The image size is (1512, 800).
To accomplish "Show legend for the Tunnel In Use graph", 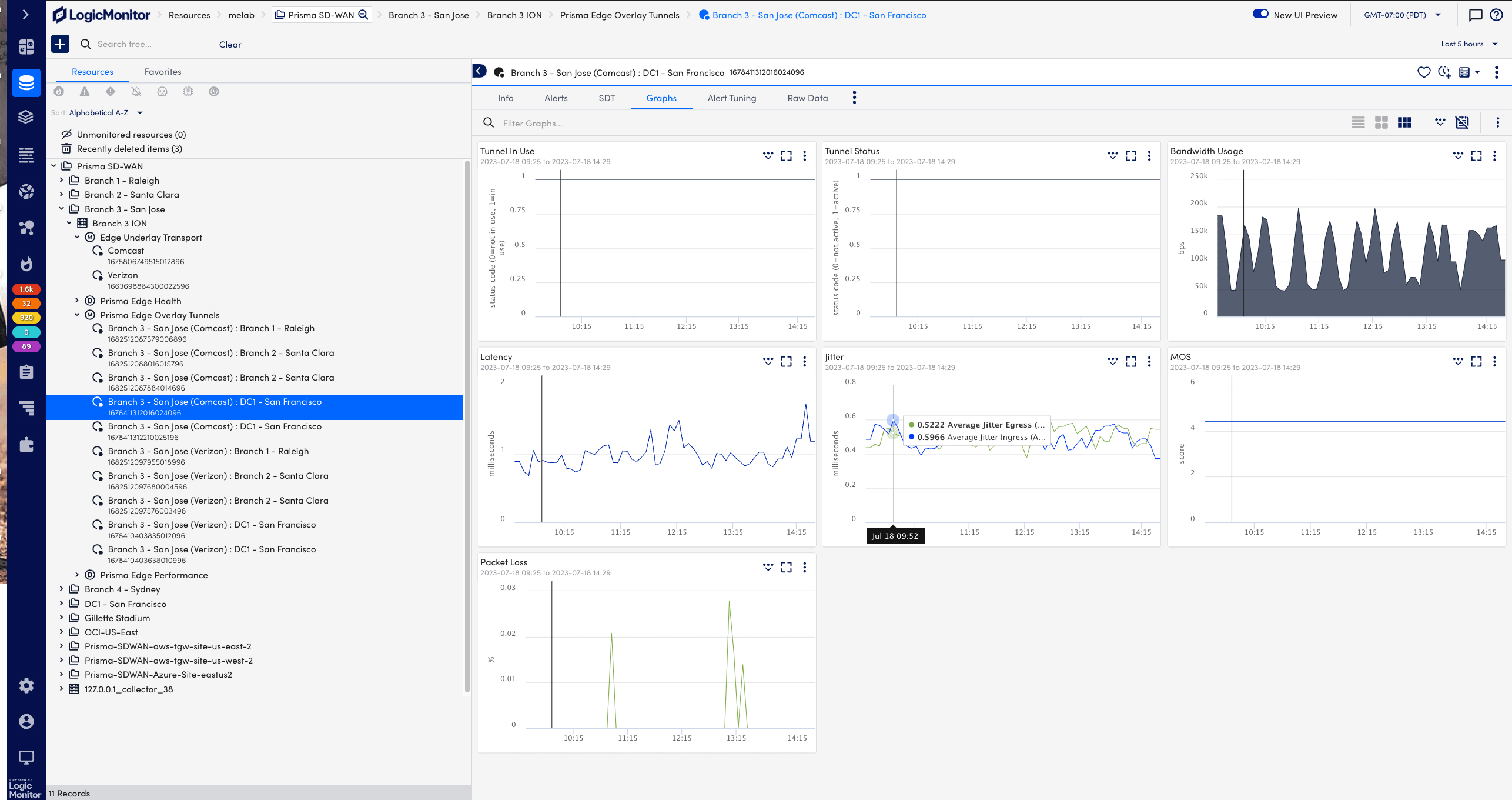I will (x=768, y=156).
